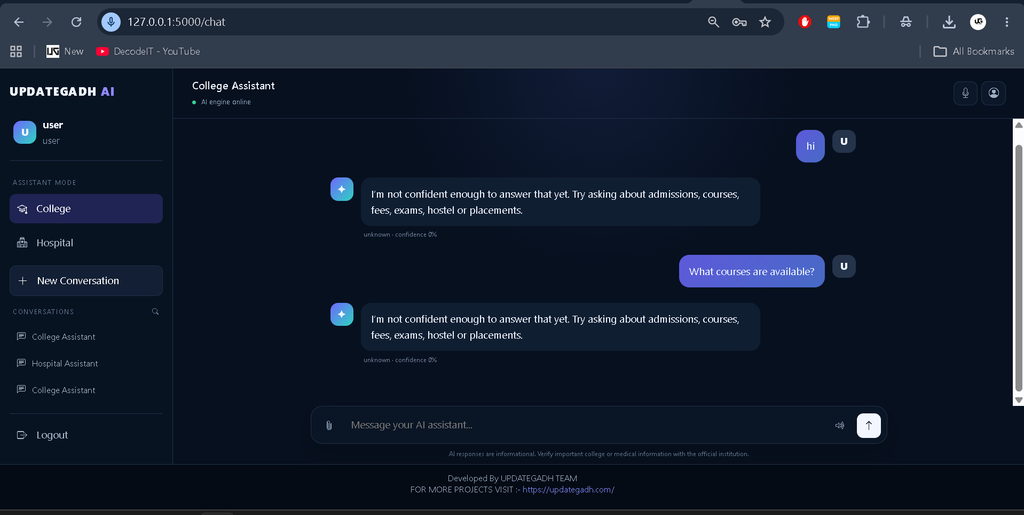Open the apps grid in bookmarks bar
The image size is (1024, 515).
16,52
